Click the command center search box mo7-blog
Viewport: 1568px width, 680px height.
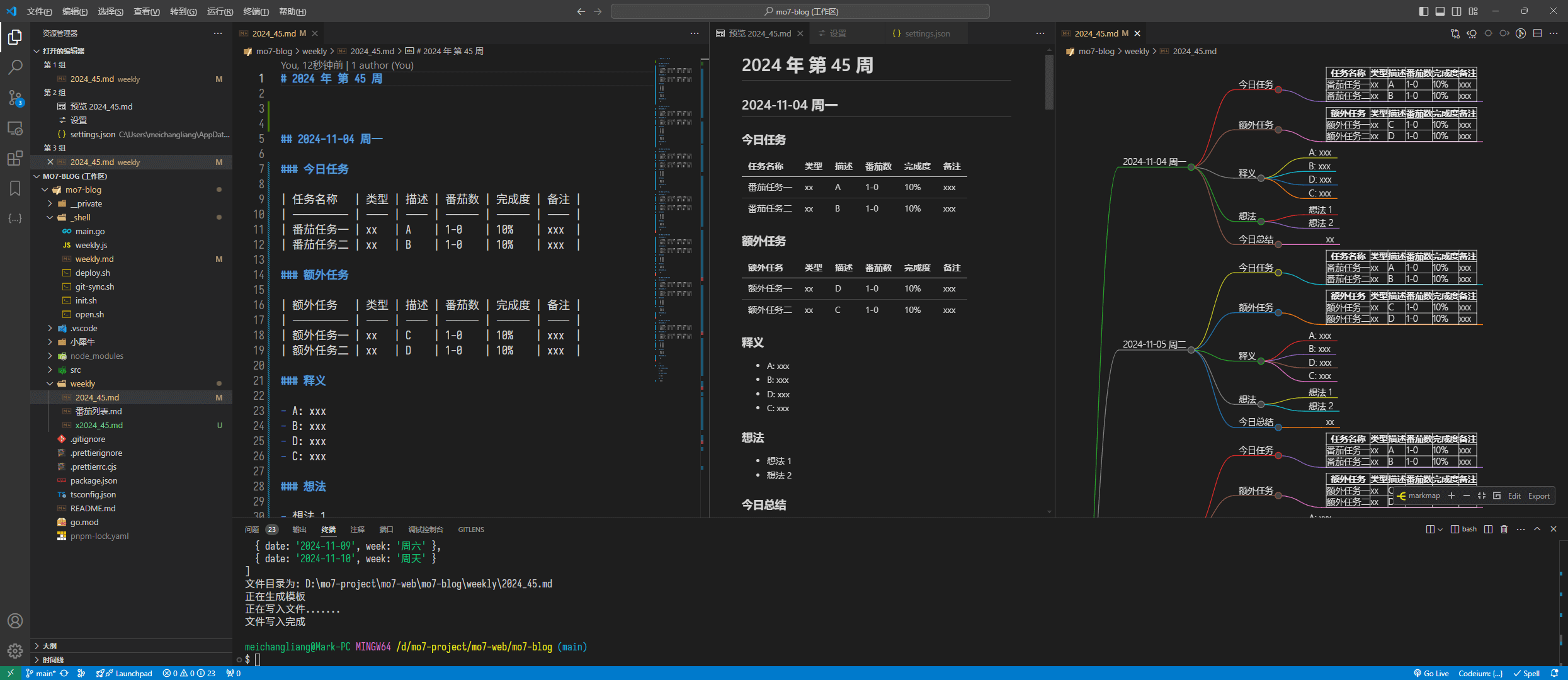(800, 11)
